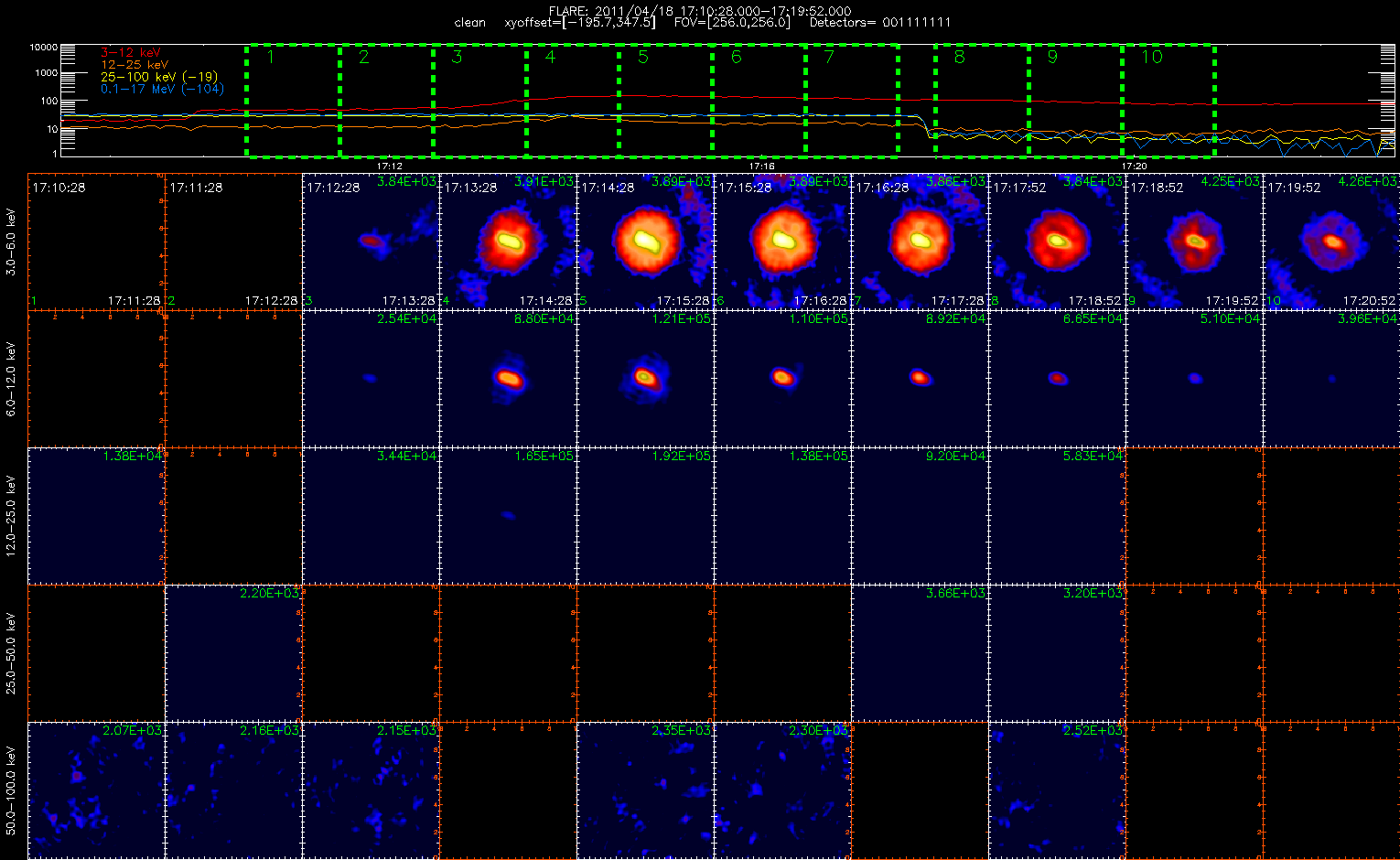Open the 6-12 keV image labeled 2.54E+04
This screenshot has width=1400, height=860.
point(371,378)
